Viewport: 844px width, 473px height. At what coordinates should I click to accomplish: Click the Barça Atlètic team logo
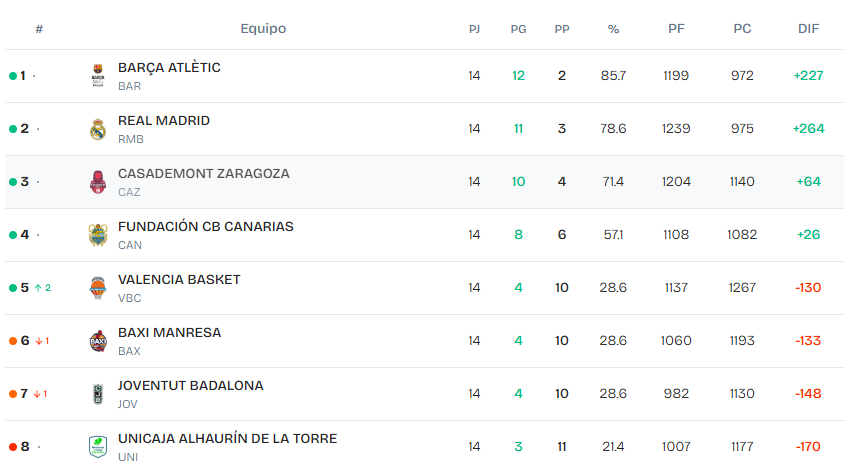pos(97,76)
